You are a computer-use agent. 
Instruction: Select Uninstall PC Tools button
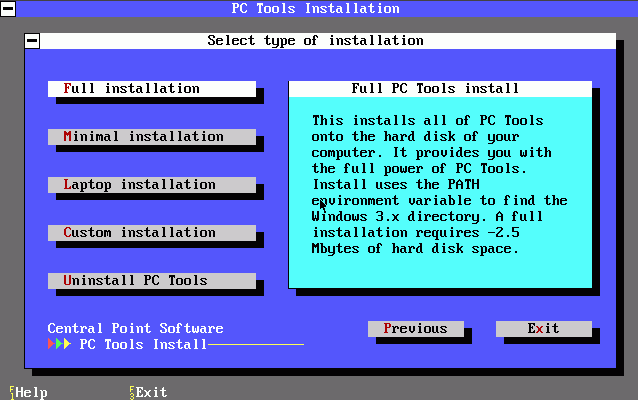[152, 281]
